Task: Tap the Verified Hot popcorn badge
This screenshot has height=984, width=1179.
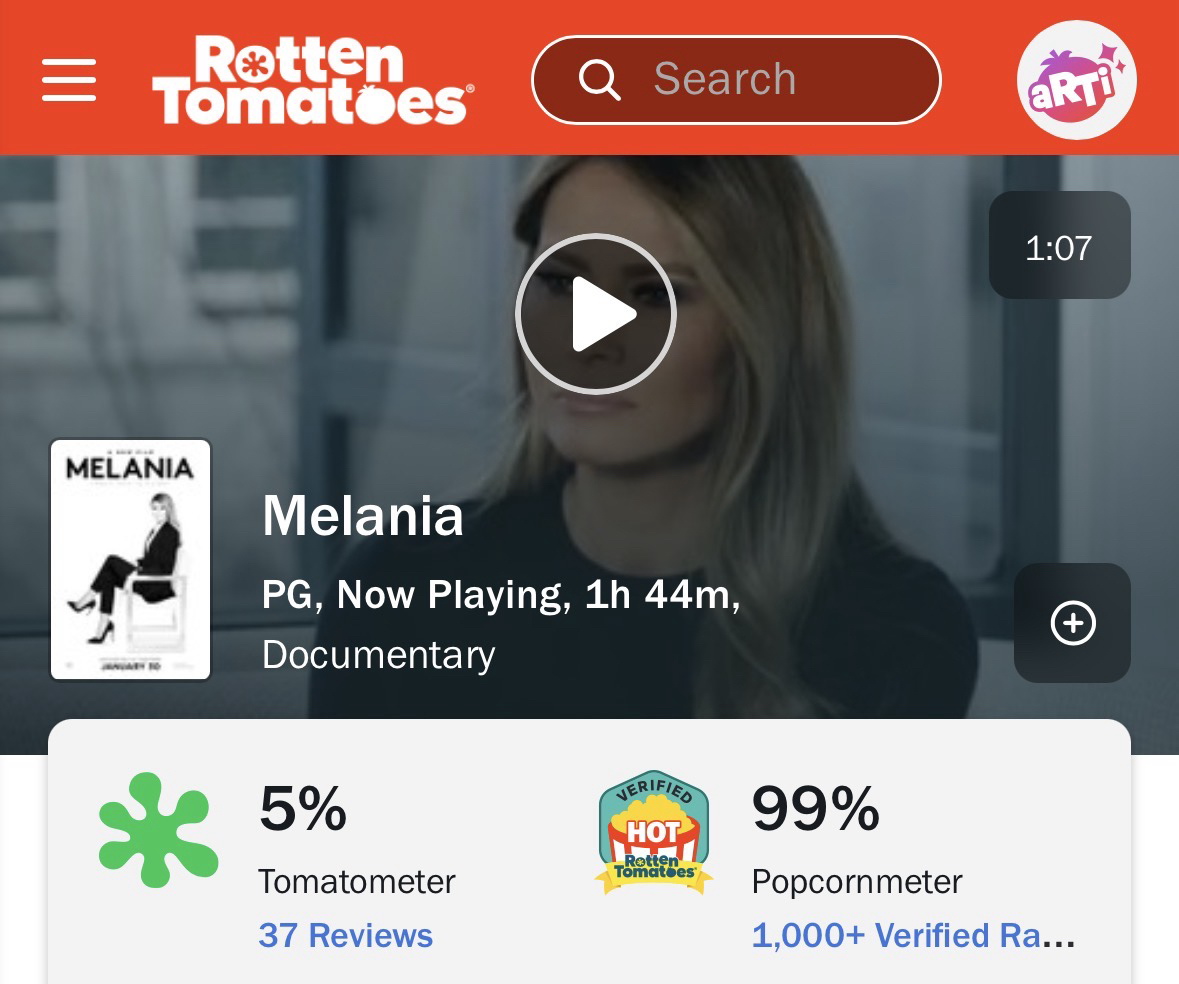Action: tap(653, 832)
